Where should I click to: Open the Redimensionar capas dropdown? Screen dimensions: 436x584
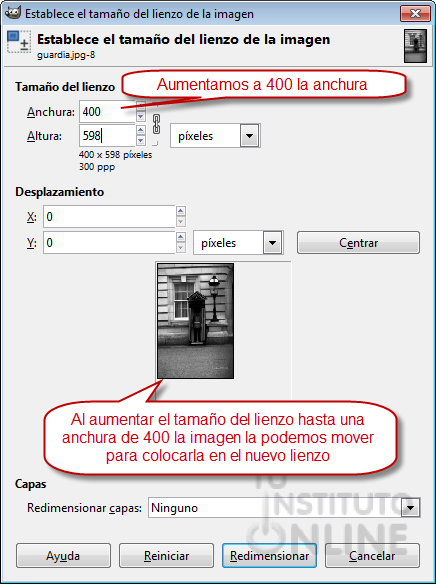pyautogui.click(x=284, y=508)
